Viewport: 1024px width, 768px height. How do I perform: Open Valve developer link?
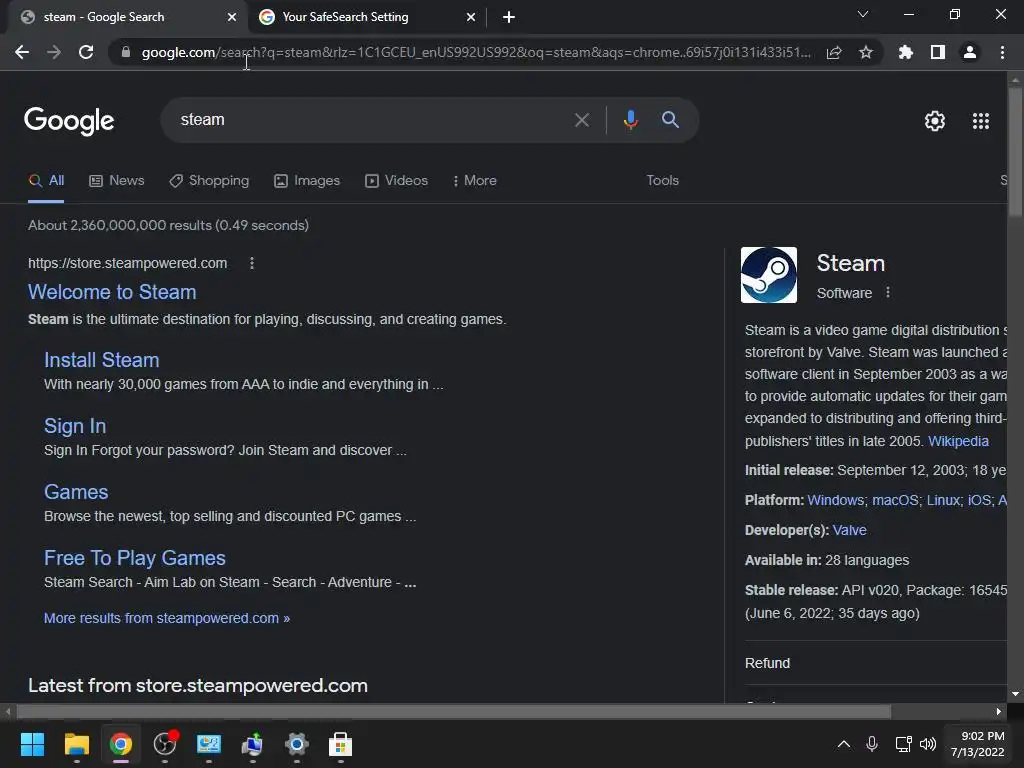point(850,530)
